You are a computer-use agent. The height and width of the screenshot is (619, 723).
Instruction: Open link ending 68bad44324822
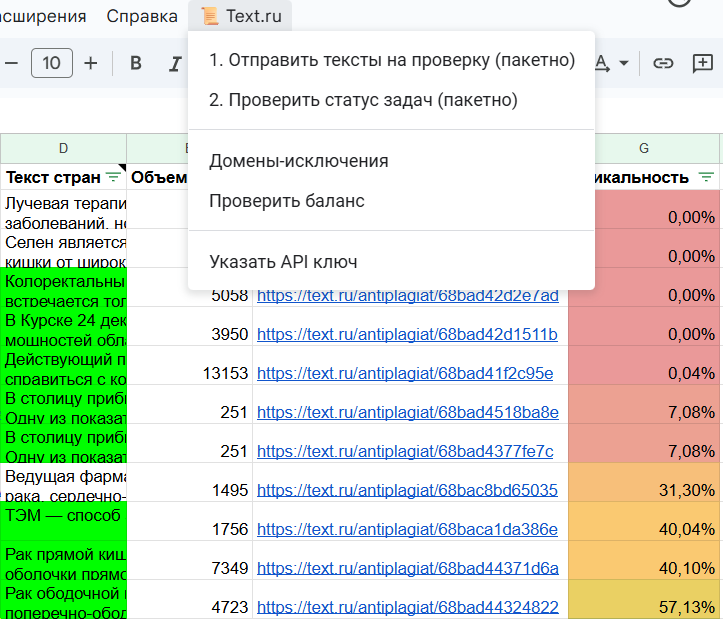point(408,607)
